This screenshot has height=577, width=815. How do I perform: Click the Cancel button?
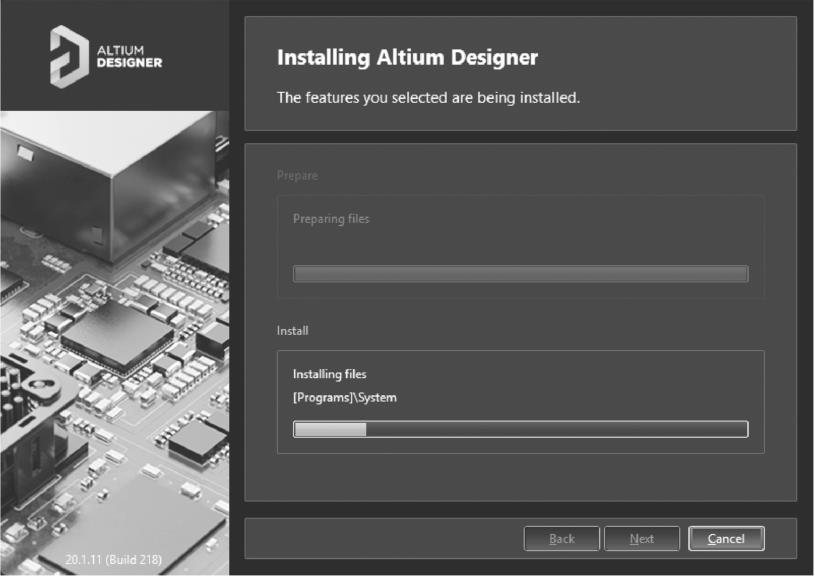(726, 539)
